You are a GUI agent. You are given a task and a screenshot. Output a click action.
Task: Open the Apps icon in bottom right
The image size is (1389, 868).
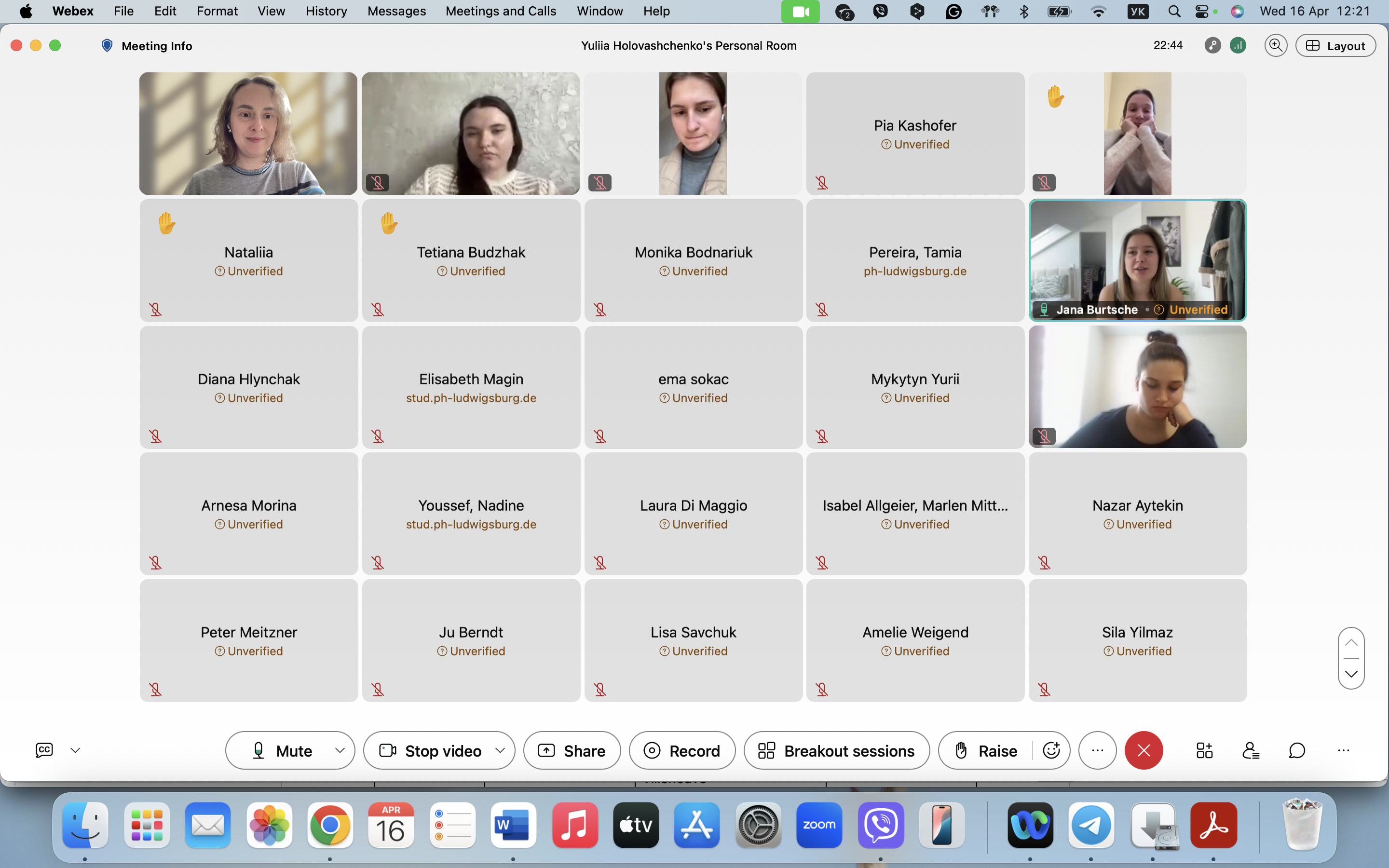point(1204,750)
